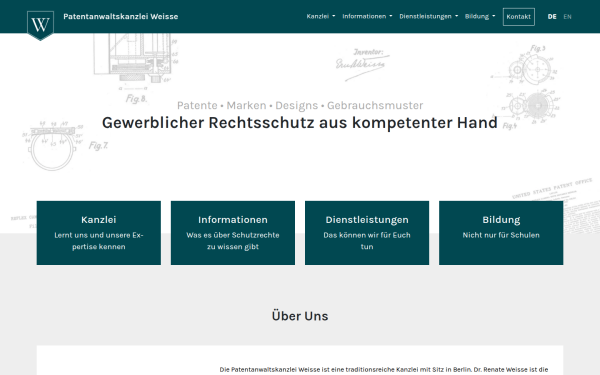Image resolution: width=600 pixels, height=375 pixels.
Task: Click 'Was es über Schutzrechte zu wissen gibt'
Action: 233,241
